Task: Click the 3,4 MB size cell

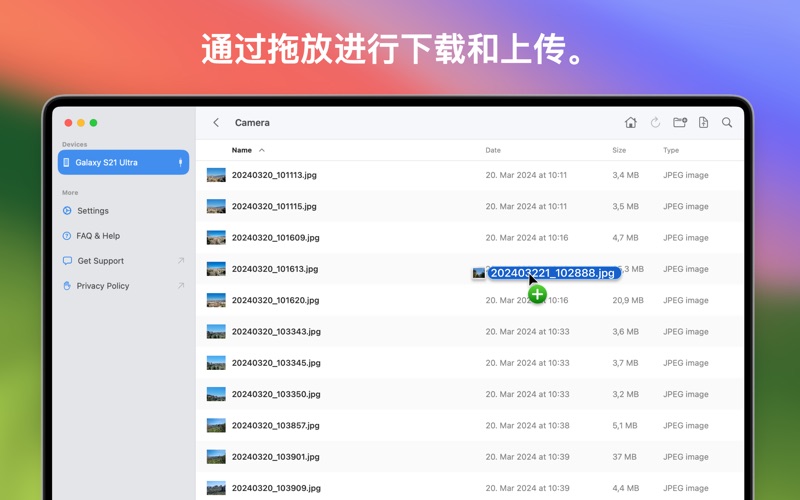Action: pyautogui.click(x=626, y=175)
